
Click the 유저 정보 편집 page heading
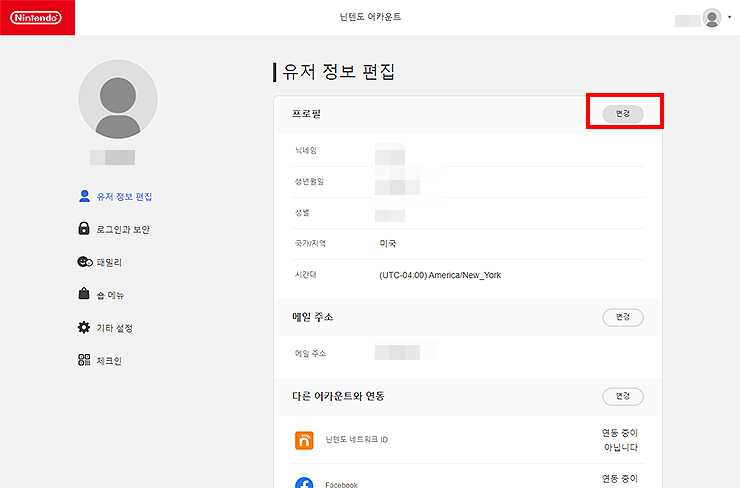(x=338, y=72)
